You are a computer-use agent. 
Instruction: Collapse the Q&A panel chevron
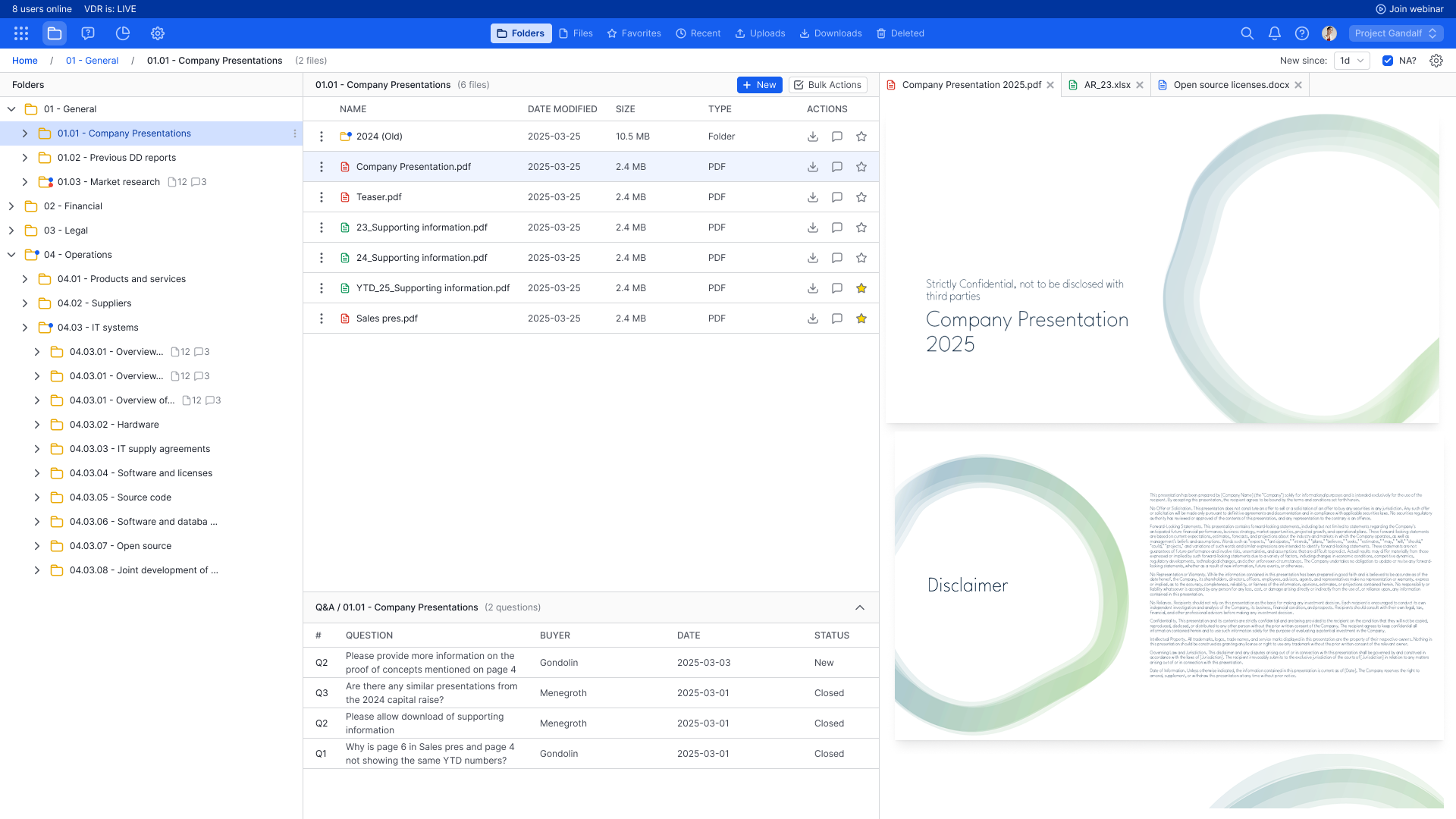(860, 607)
